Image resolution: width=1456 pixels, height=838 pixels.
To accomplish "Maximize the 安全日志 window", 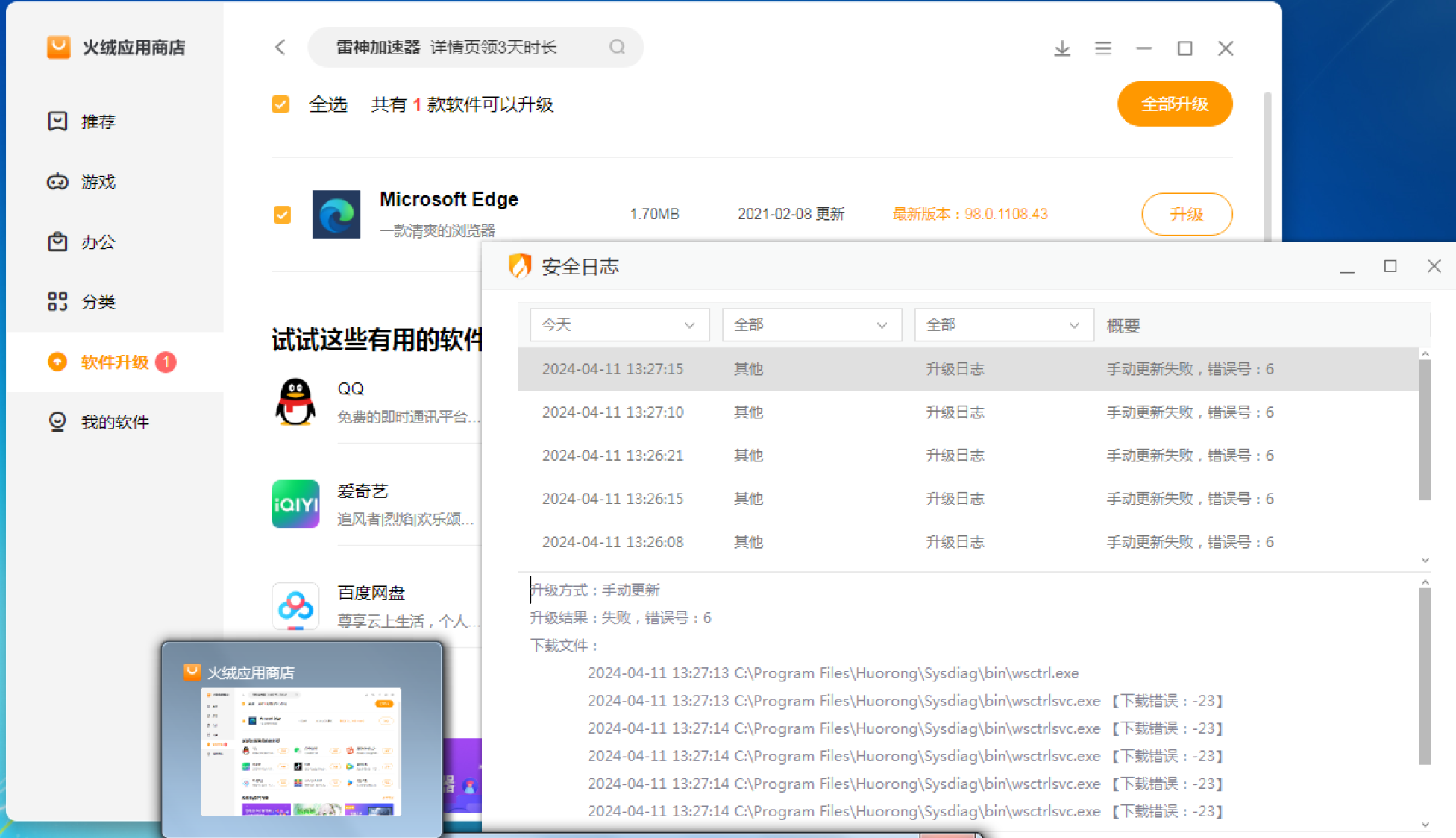I will (x=1390, y=266).
